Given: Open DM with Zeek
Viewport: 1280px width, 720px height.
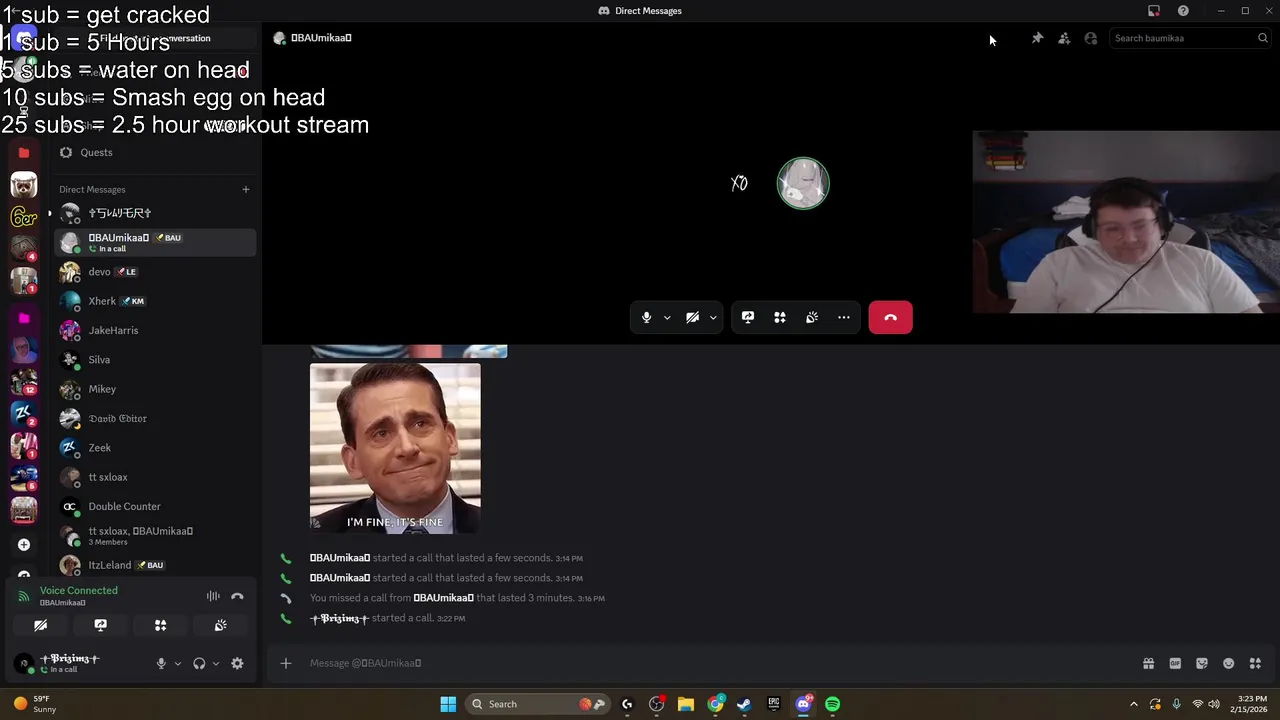Looking at the screenshot, I should coord(155,448).
